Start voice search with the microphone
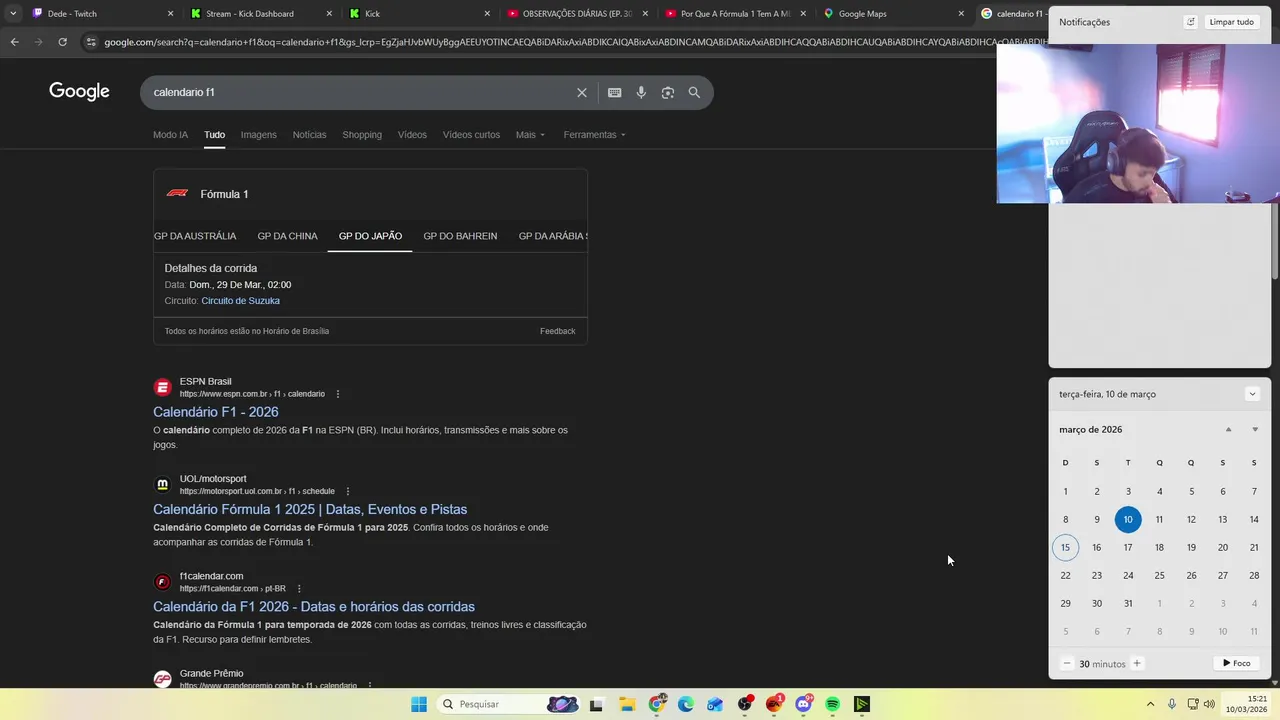 click(x=641, y=92)
